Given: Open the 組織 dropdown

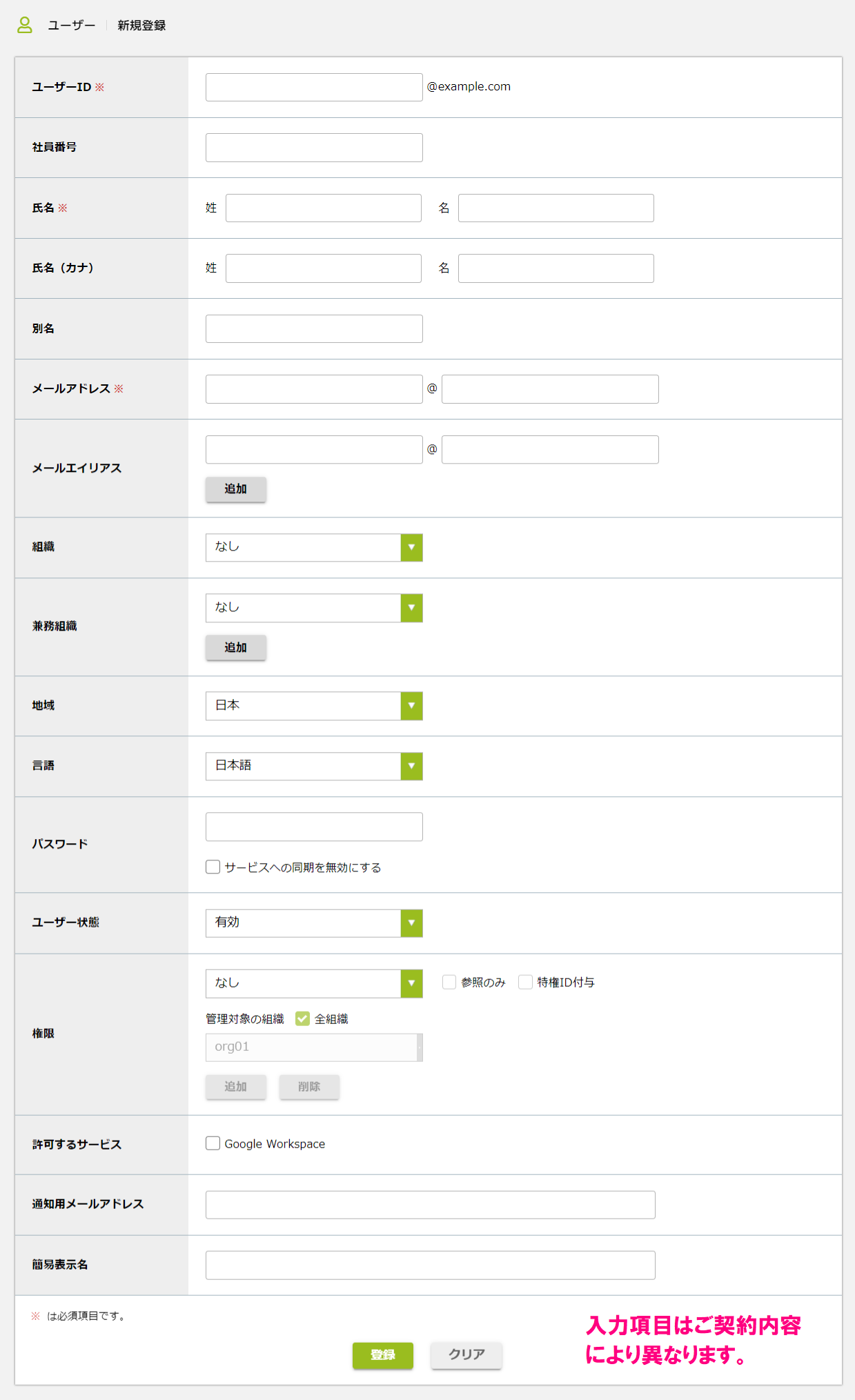Looking at the screenshot, I should coord(314,547).
